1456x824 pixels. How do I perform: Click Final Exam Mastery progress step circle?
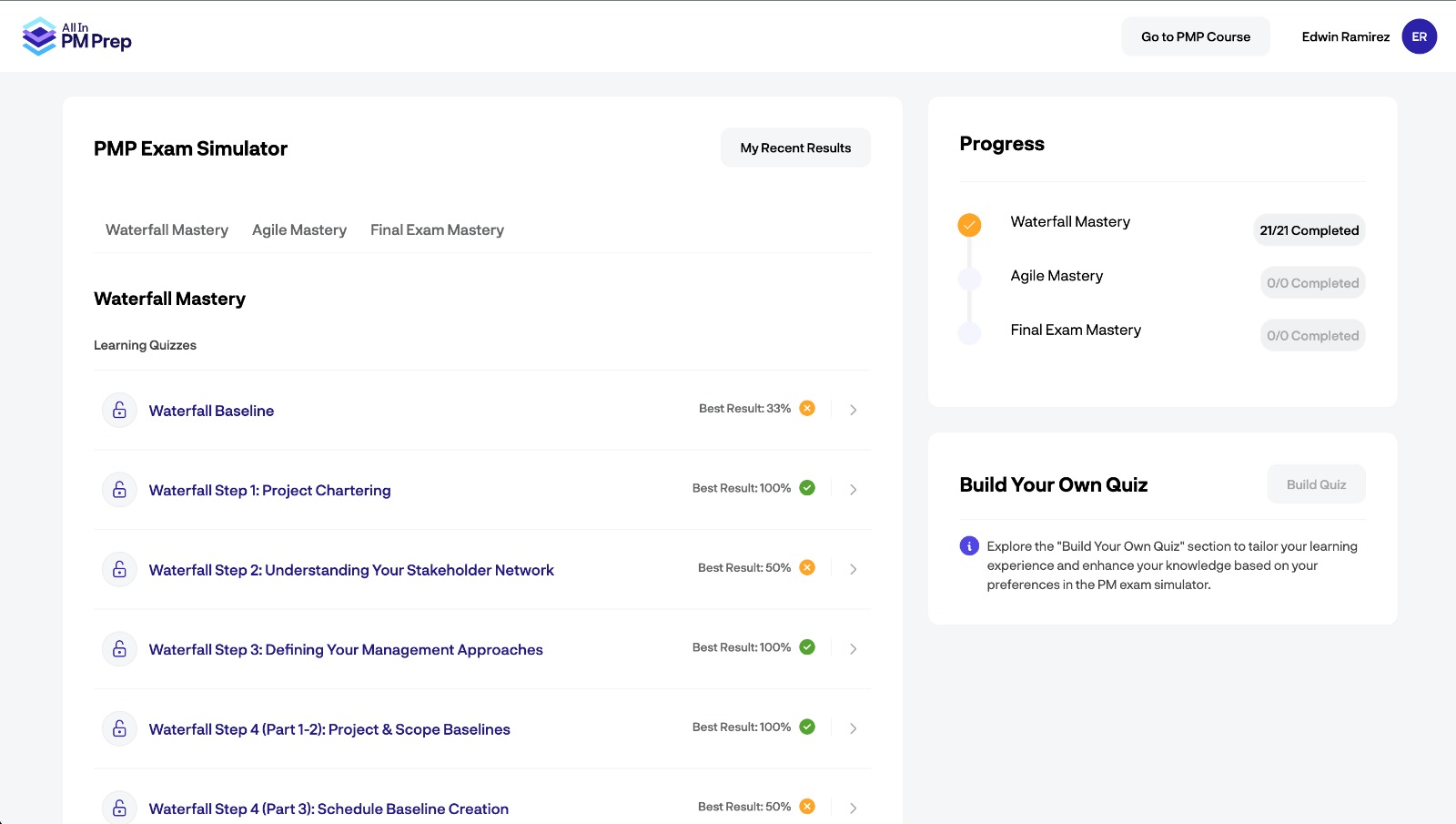coord(969,332)
